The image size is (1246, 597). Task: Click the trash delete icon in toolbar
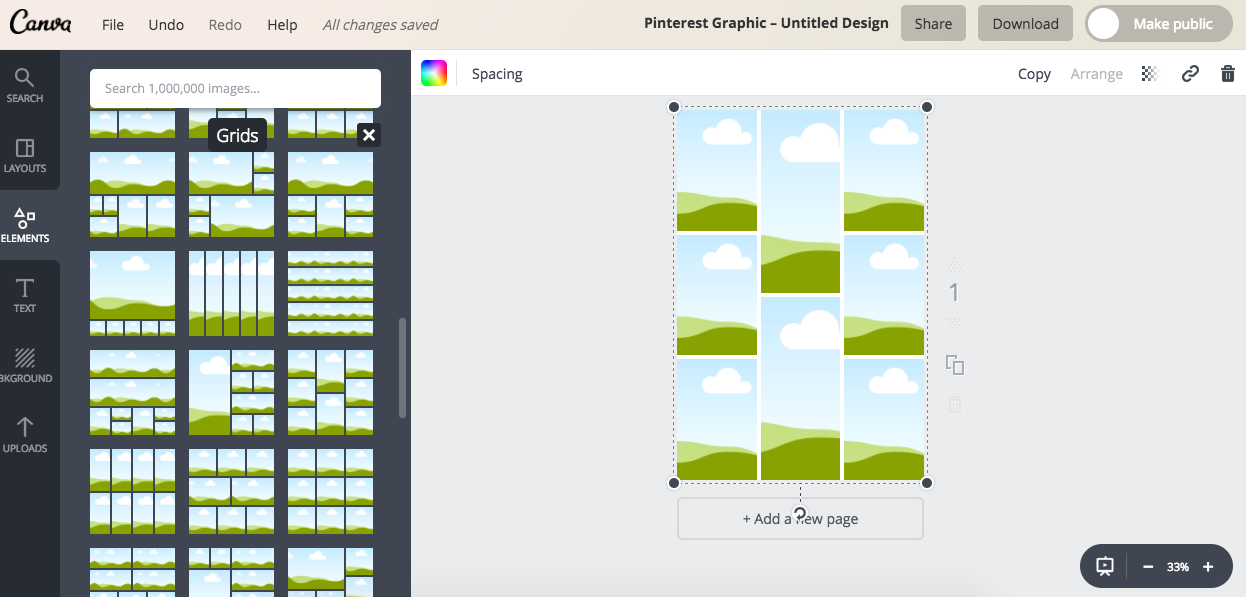(1228, 73)
